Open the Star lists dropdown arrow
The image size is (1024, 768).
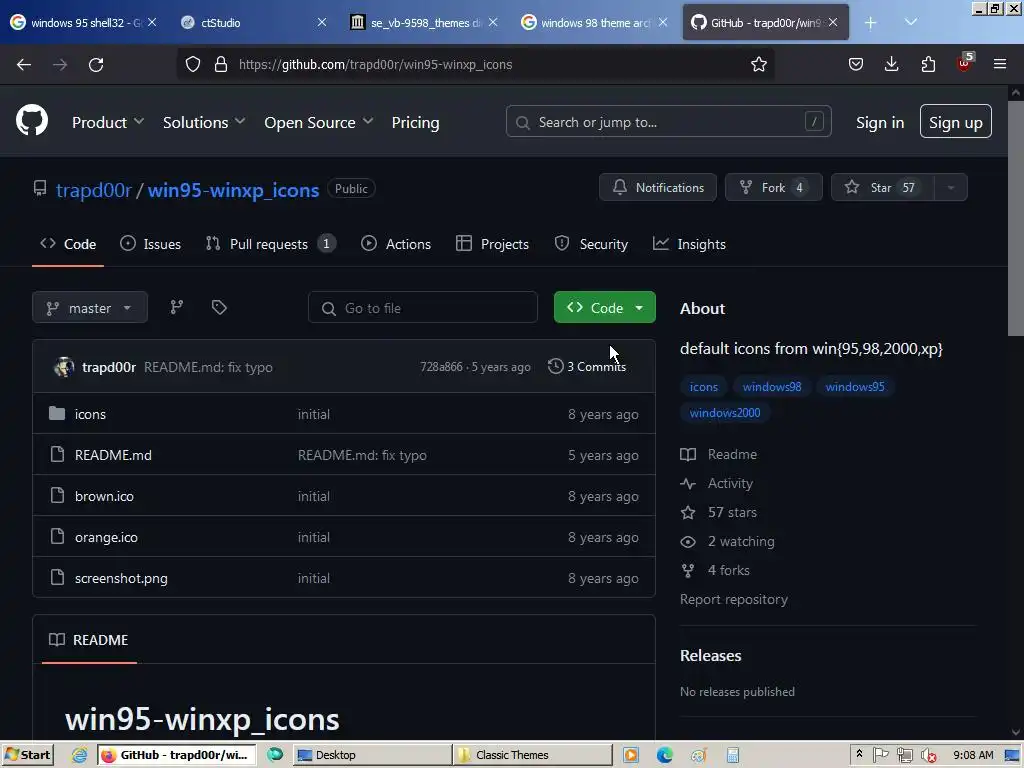click(x=951, y=187)
